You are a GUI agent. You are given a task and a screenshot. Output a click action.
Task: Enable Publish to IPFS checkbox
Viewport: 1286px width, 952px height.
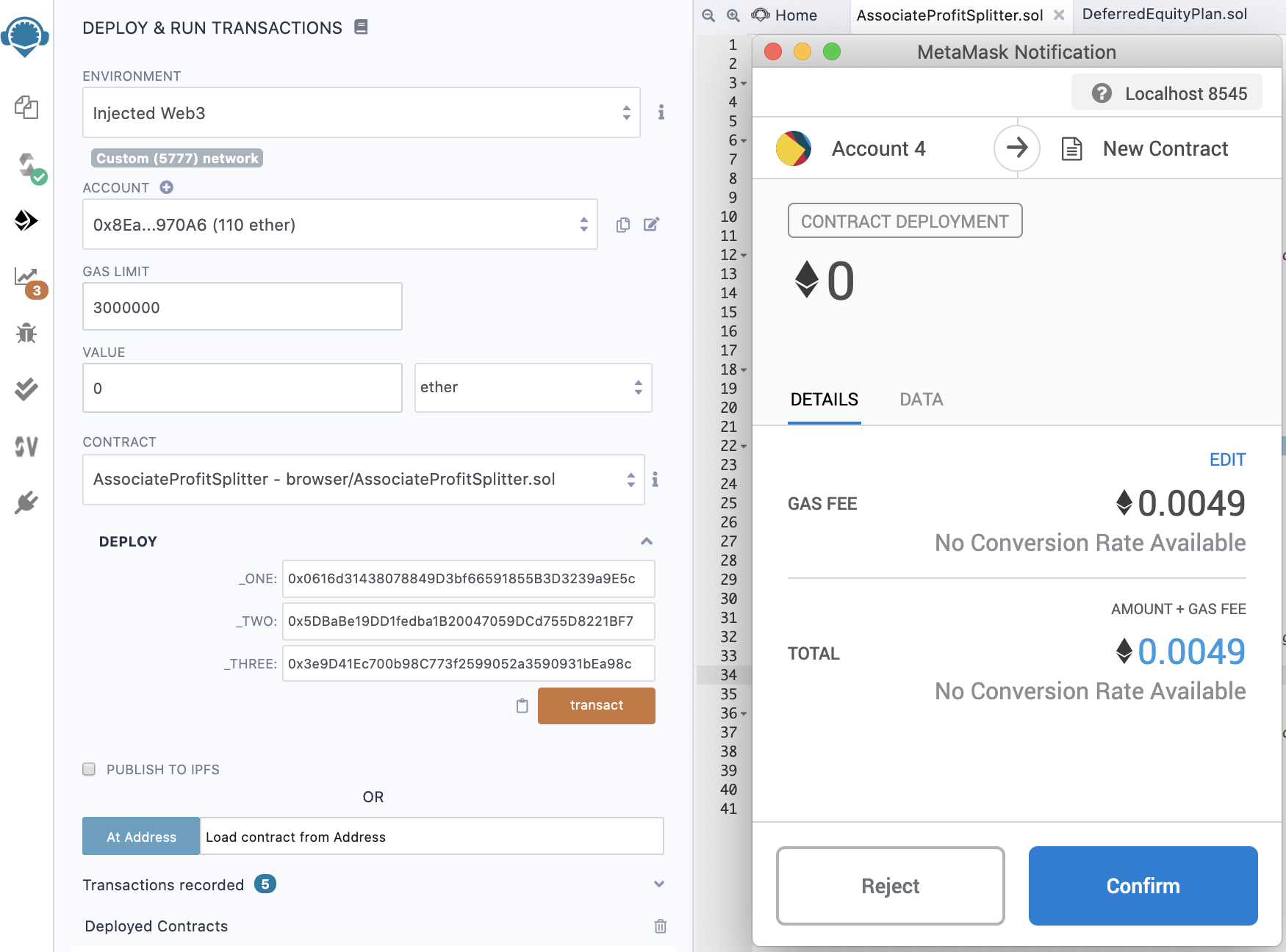point(89,769)
